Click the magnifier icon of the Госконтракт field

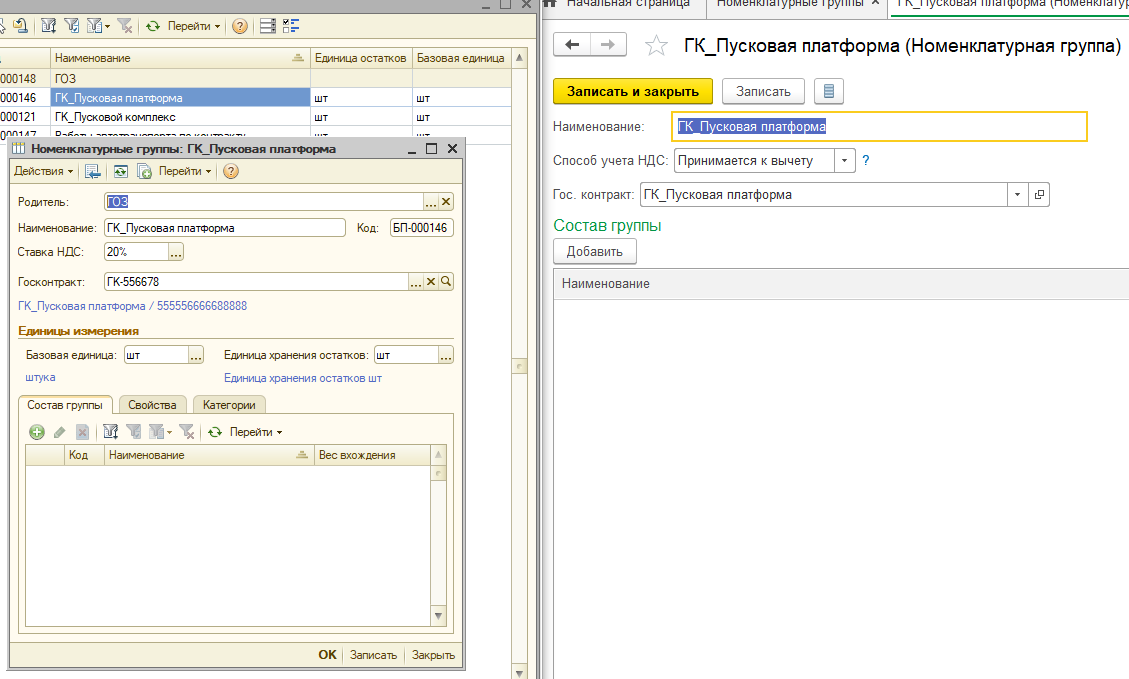(x=446, y=282)
